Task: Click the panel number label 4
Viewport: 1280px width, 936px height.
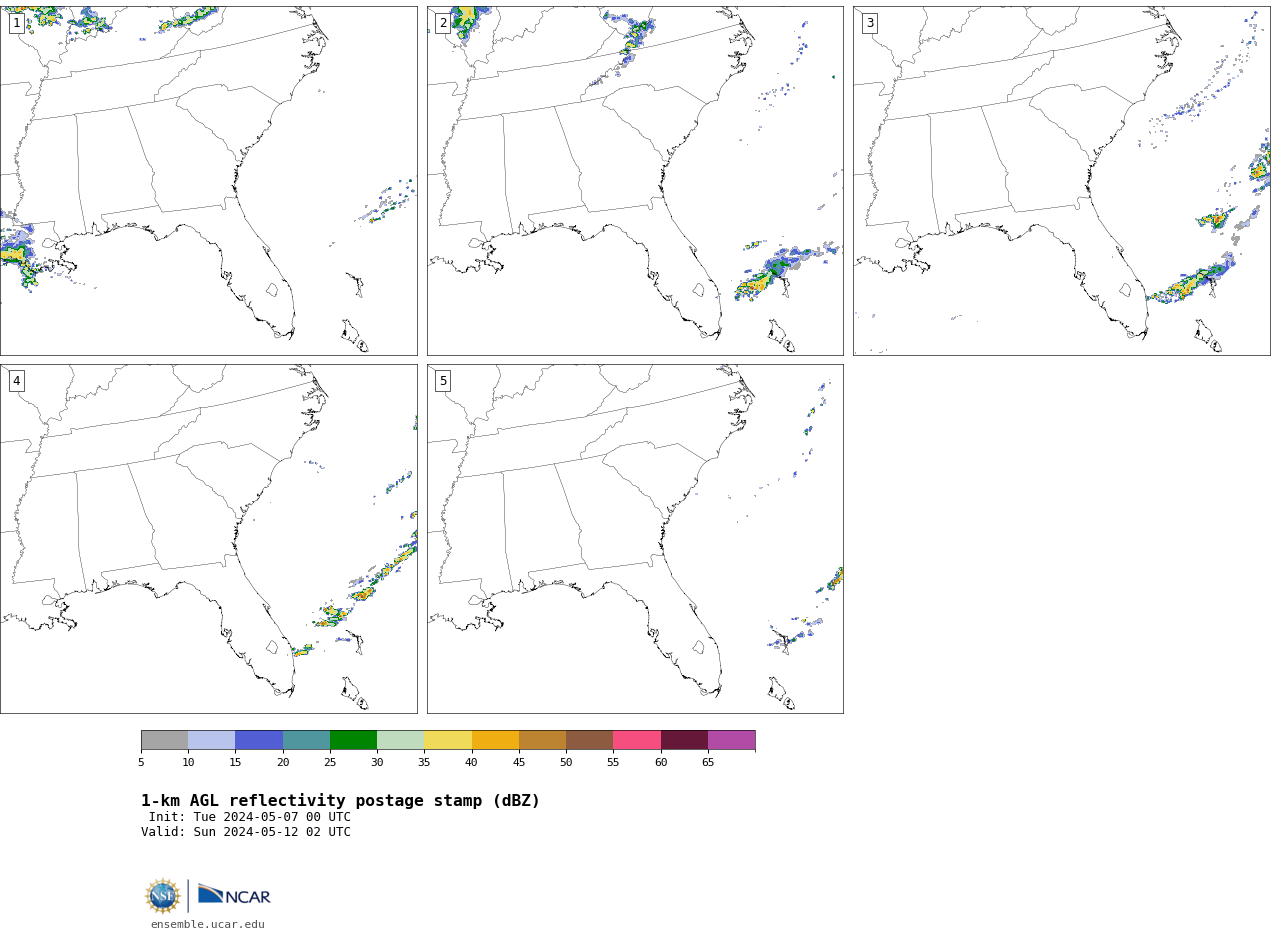Action: pyautogui.click(x=16, y=381)
